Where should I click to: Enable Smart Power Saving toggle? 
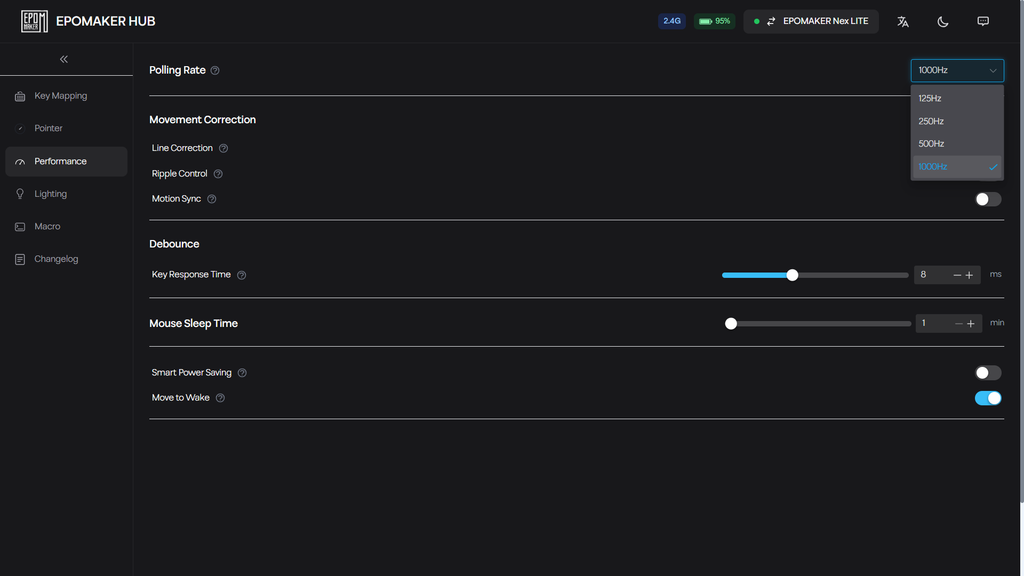coord(988,373)
